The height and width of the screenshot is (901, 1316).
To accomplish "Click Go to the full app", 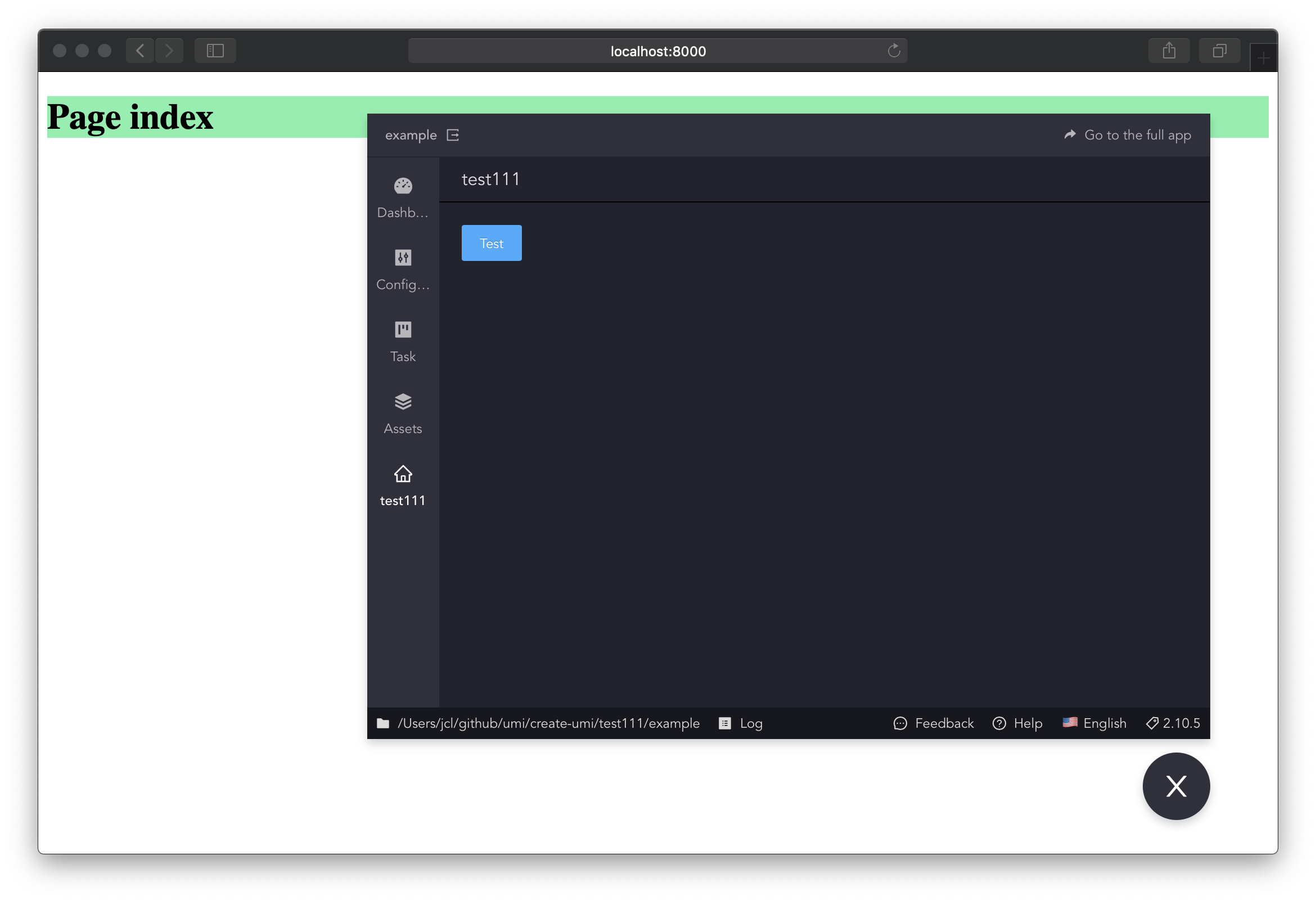I will tap(1127, 135).
